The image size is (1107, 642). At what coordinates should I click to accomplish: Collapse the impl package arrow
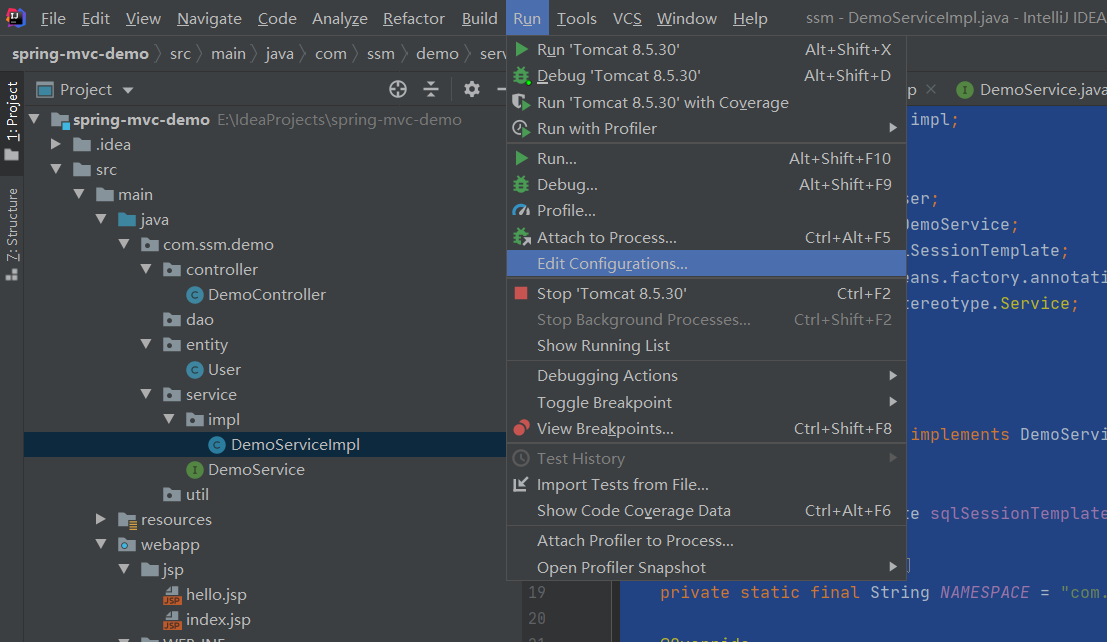(169, 420)
